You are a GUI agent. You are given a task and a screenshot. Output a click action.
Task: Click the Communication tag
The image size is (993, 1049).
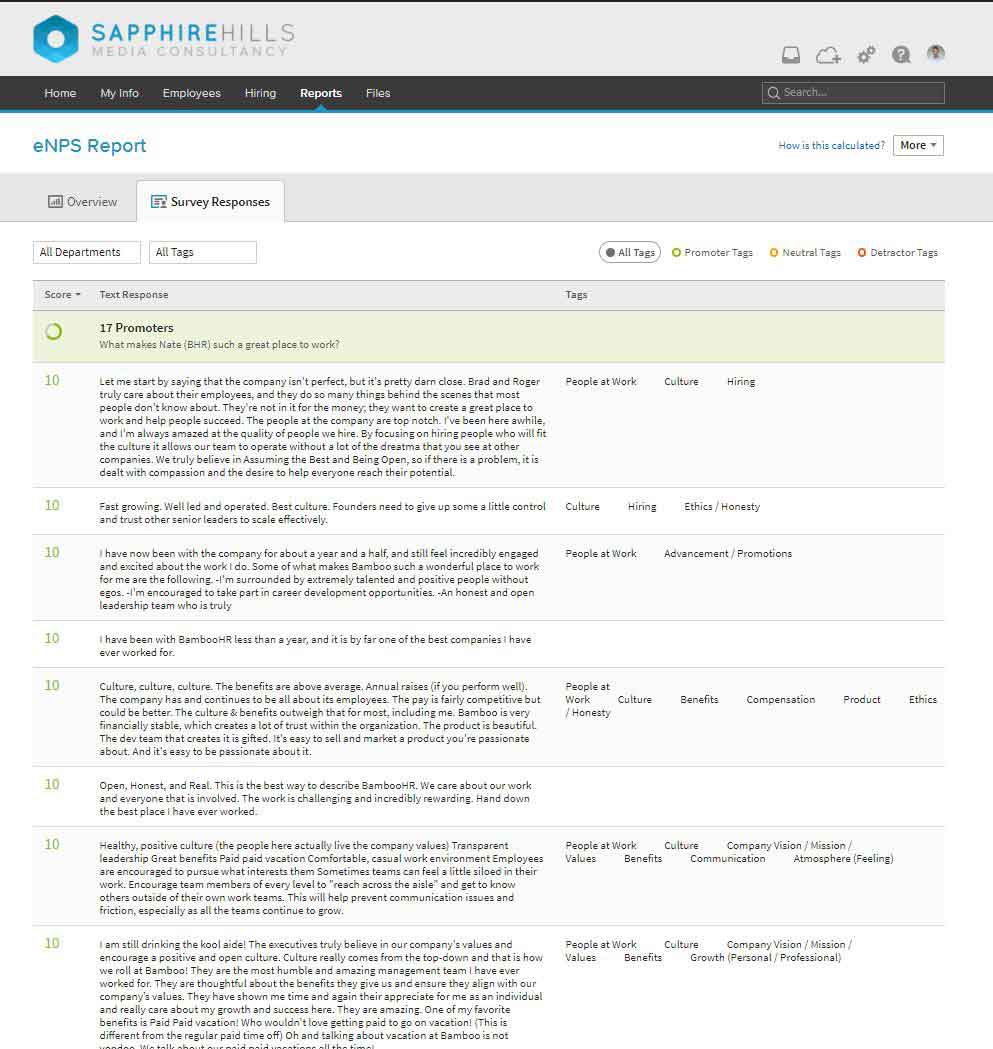pos(728,858)
